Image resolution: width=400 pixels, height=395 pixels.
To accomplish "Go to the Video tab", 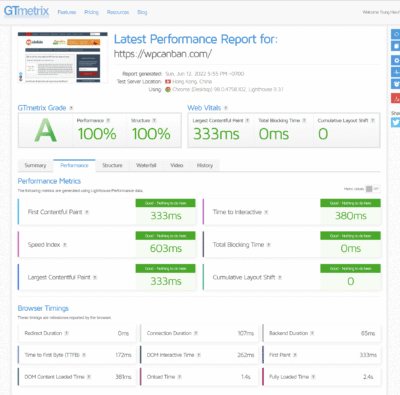I will pyautogui.click(x=177, y=165).
